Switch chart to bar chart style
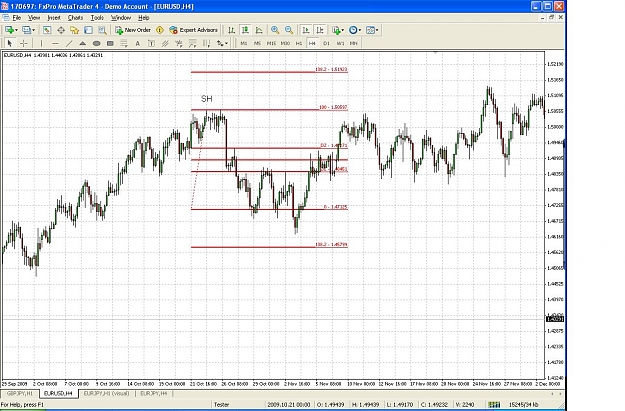 (x=231, y=30)
